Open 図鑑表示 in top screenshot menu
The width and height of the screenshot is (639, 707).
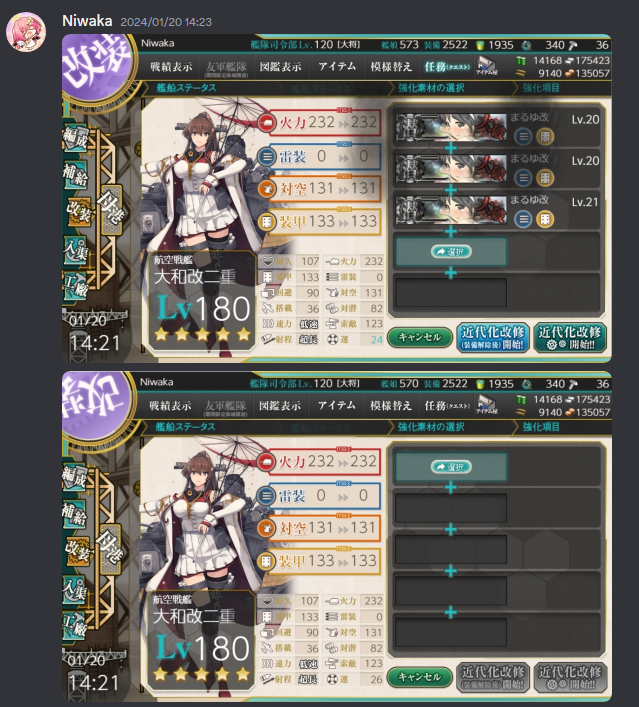click(x=280, y=67)
